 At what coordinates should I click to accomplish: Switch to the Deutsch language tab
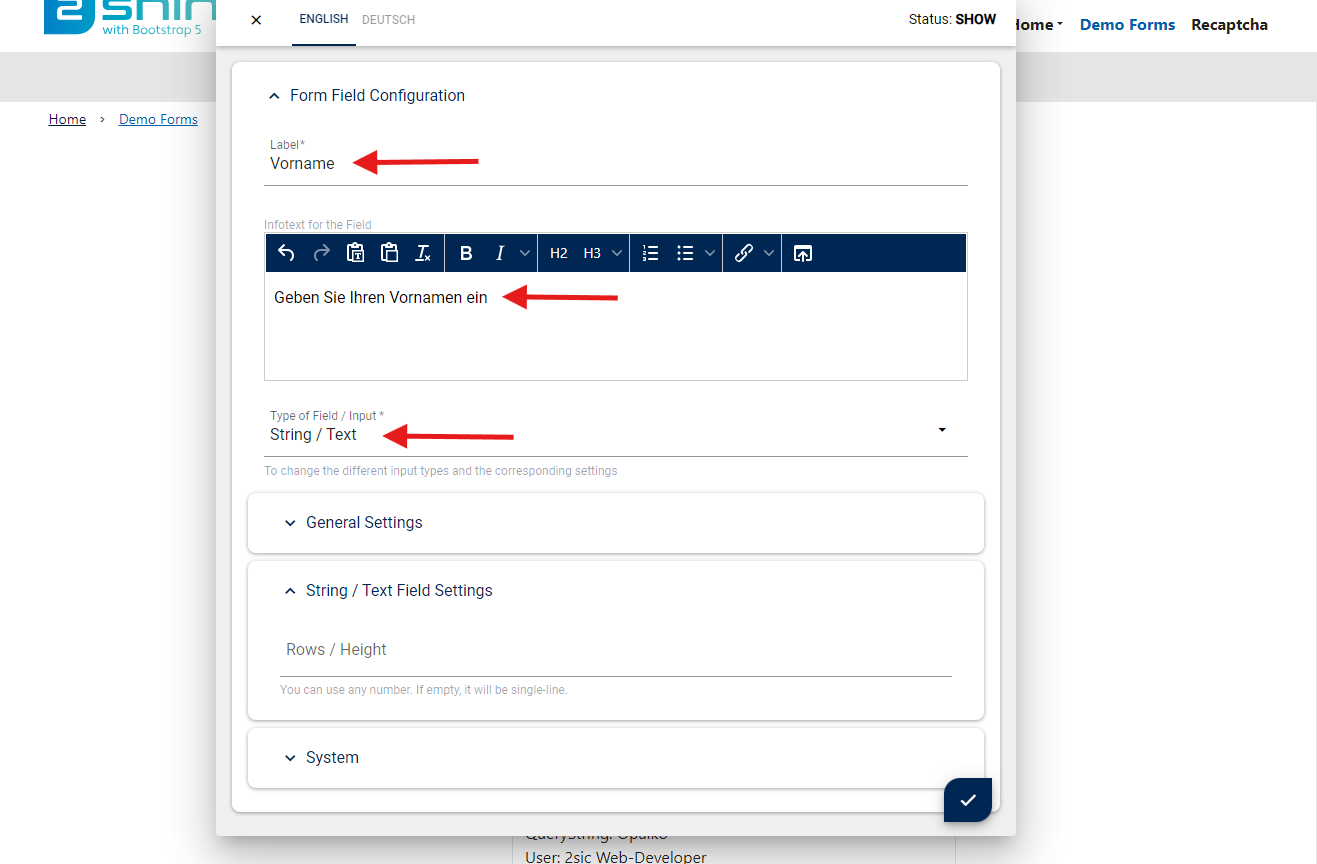(388, 19)
